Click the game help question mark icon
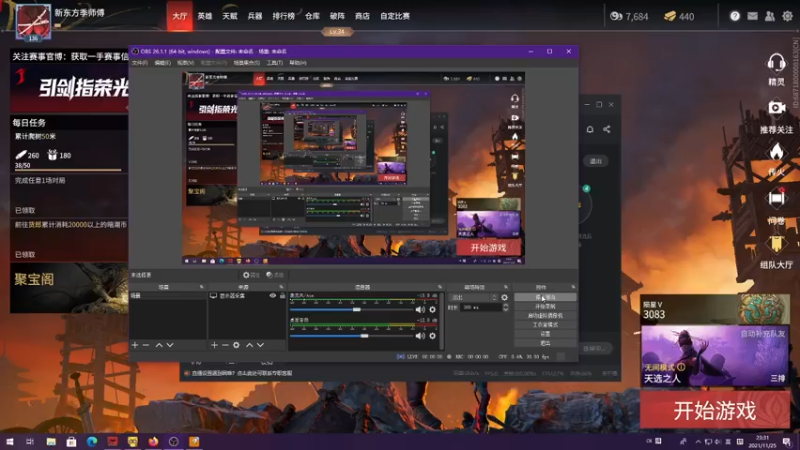Viewport: 800px width, 450px height. [x=735, y=16]
